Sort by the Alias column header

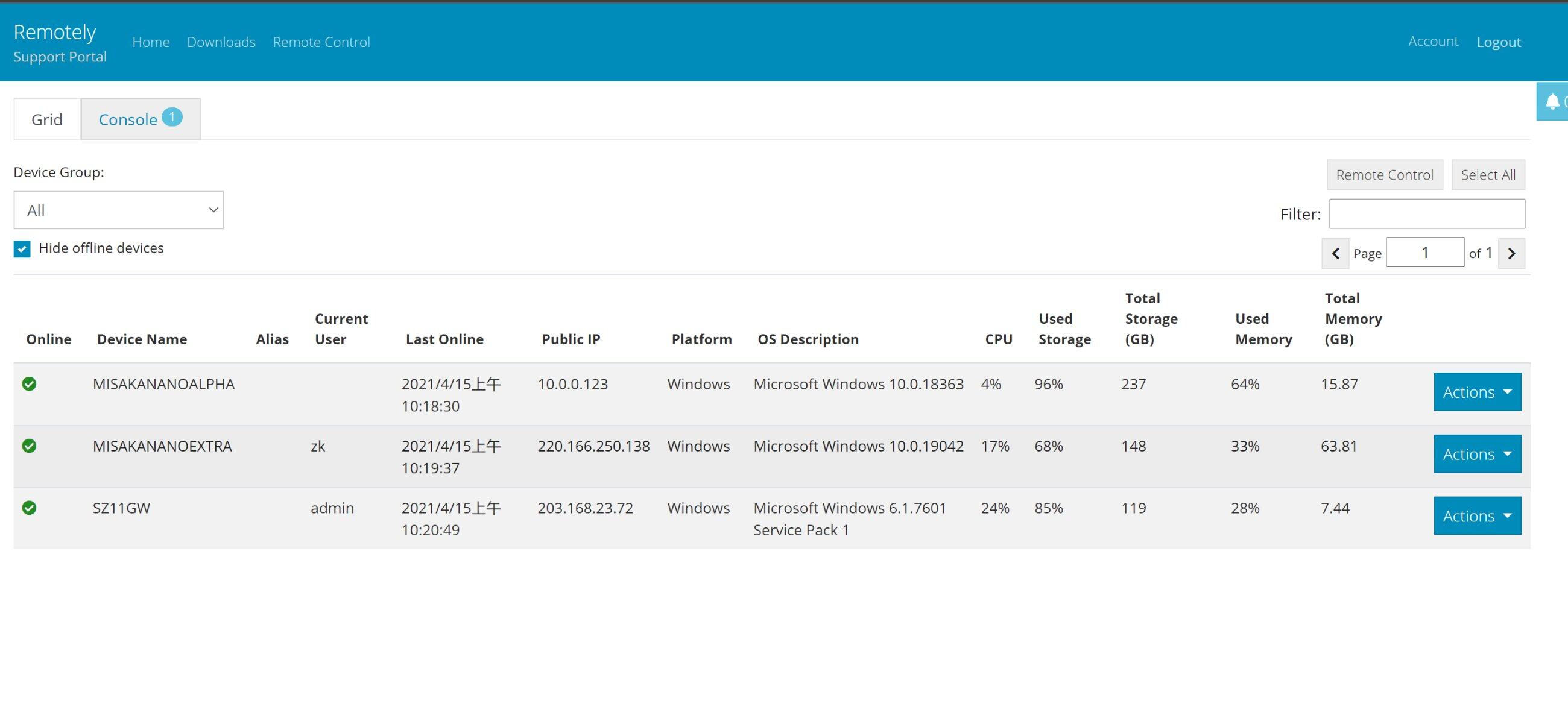point(272,339)
